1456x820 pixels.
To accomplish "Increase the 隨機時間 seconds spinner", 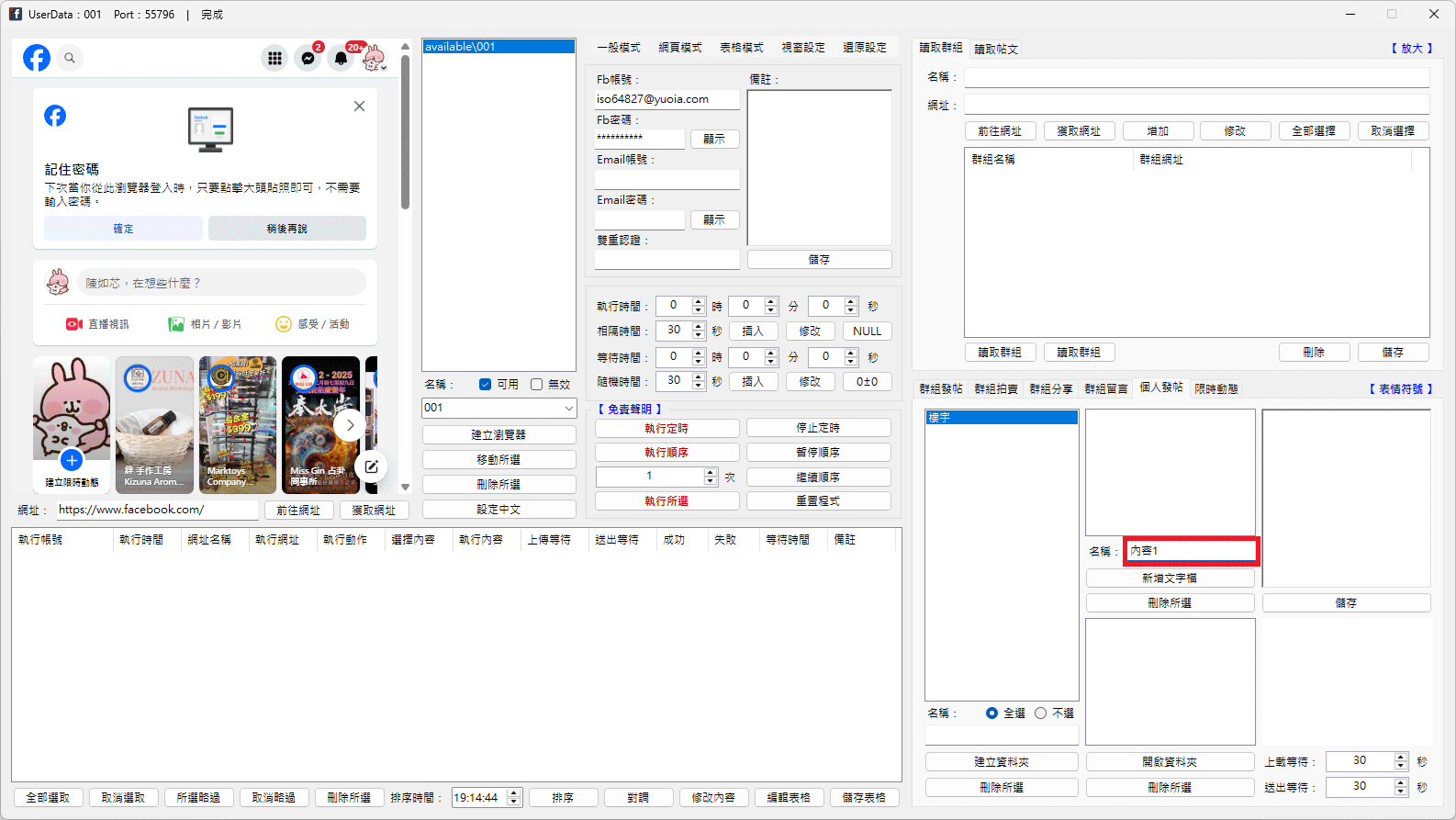I will [699, 376].
